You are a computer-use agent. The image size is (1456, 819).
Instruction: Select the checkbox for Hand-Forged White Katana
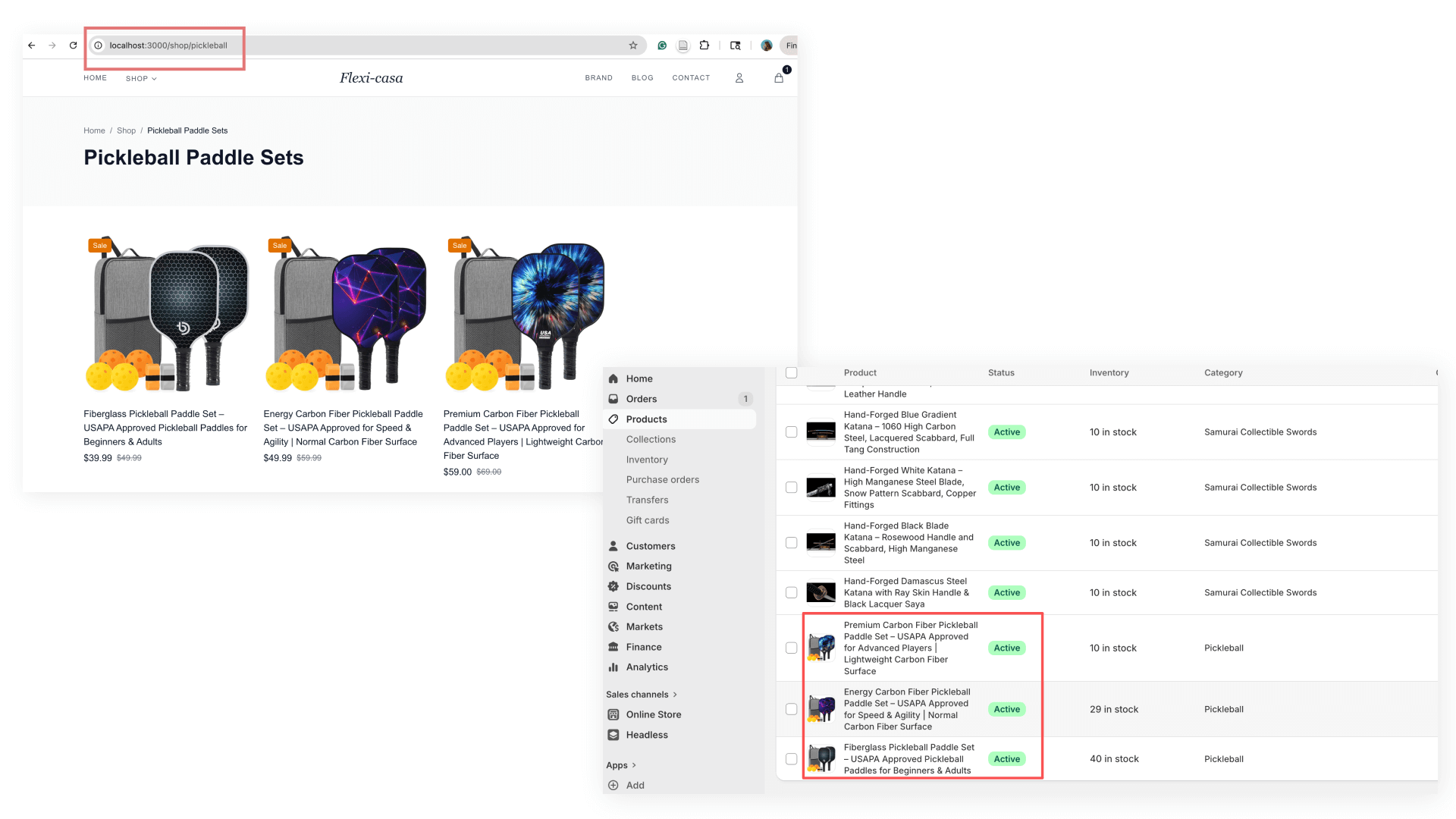[x=791, y=487]
